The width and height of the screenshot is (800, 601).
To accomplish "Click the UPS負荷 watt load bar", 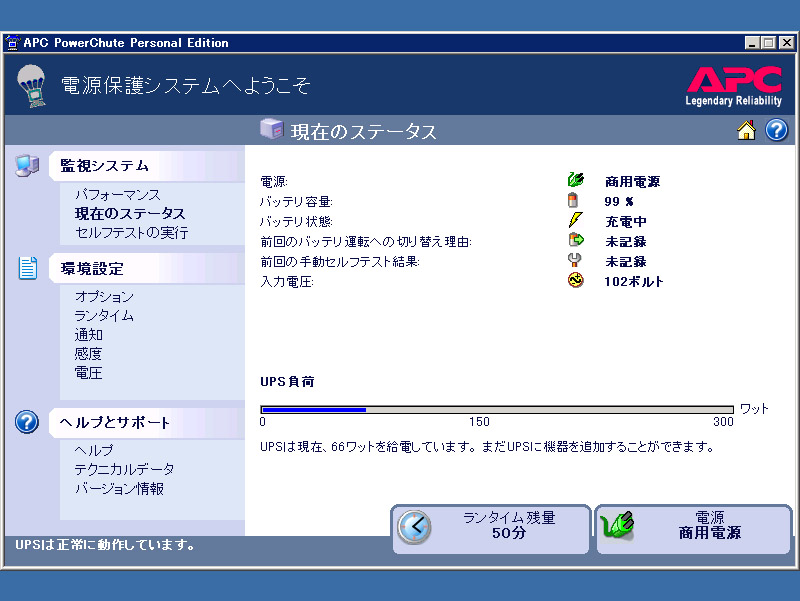I will [496, 409].
